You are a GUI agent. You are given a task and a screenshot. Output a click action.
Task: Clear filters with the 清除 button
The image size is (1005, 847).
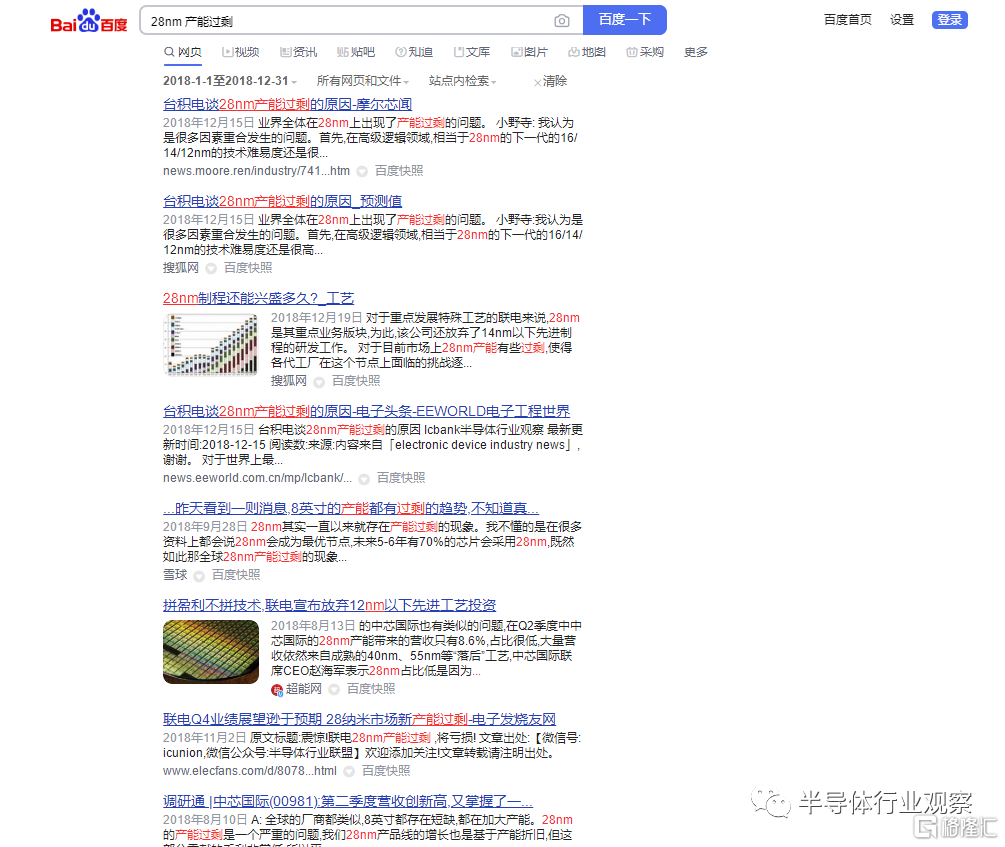click(x=551, y=81)
